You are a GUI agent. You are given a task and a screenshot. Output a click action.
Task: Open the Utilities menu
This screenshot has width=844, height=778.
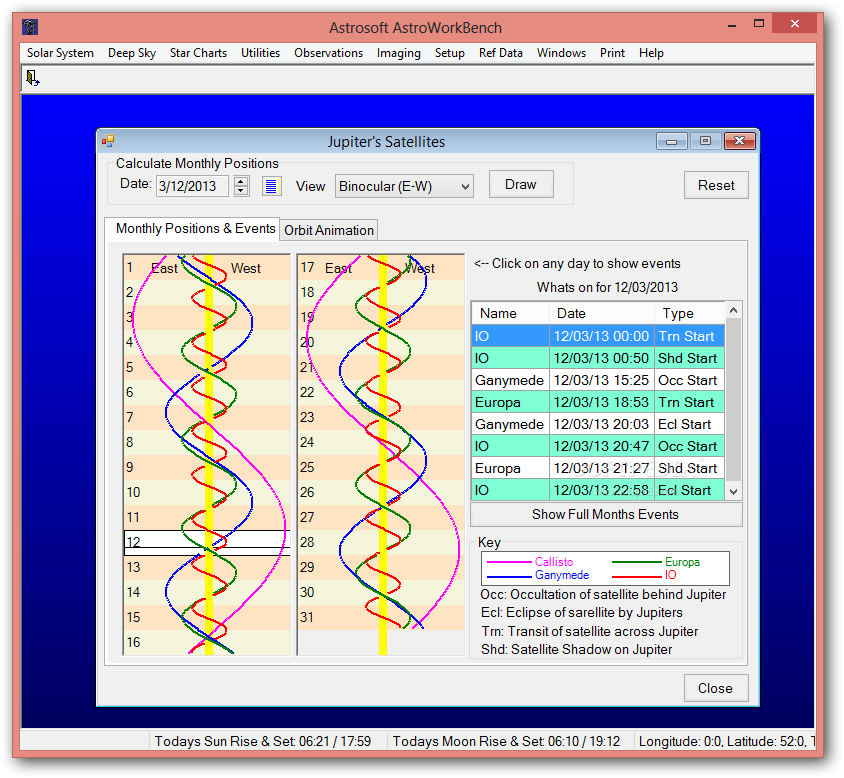point(261,53)
